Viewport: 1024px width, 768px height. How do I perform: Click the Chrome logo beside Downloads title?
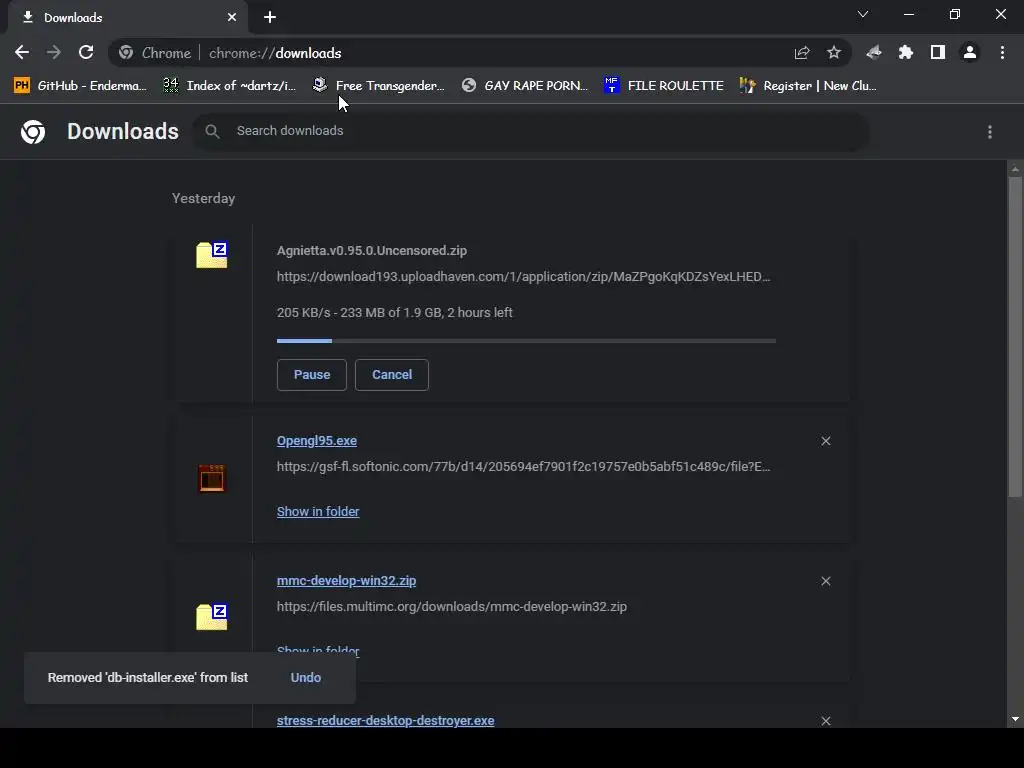tap(33, 132)
